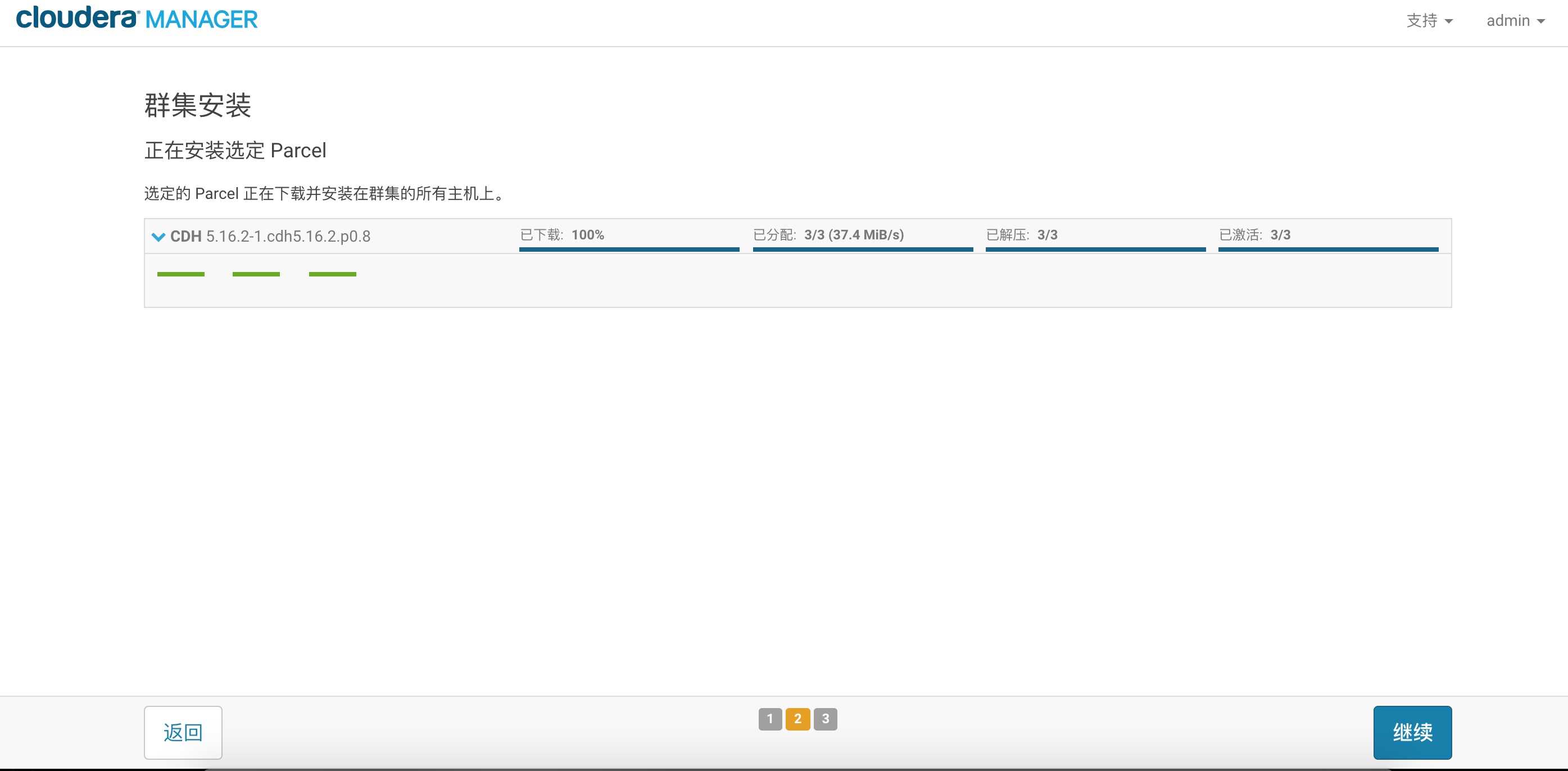The width and height of the screenshot is (1568, 771).
Task: Jump to wizard step 3
Action: (x=826, y=719)
